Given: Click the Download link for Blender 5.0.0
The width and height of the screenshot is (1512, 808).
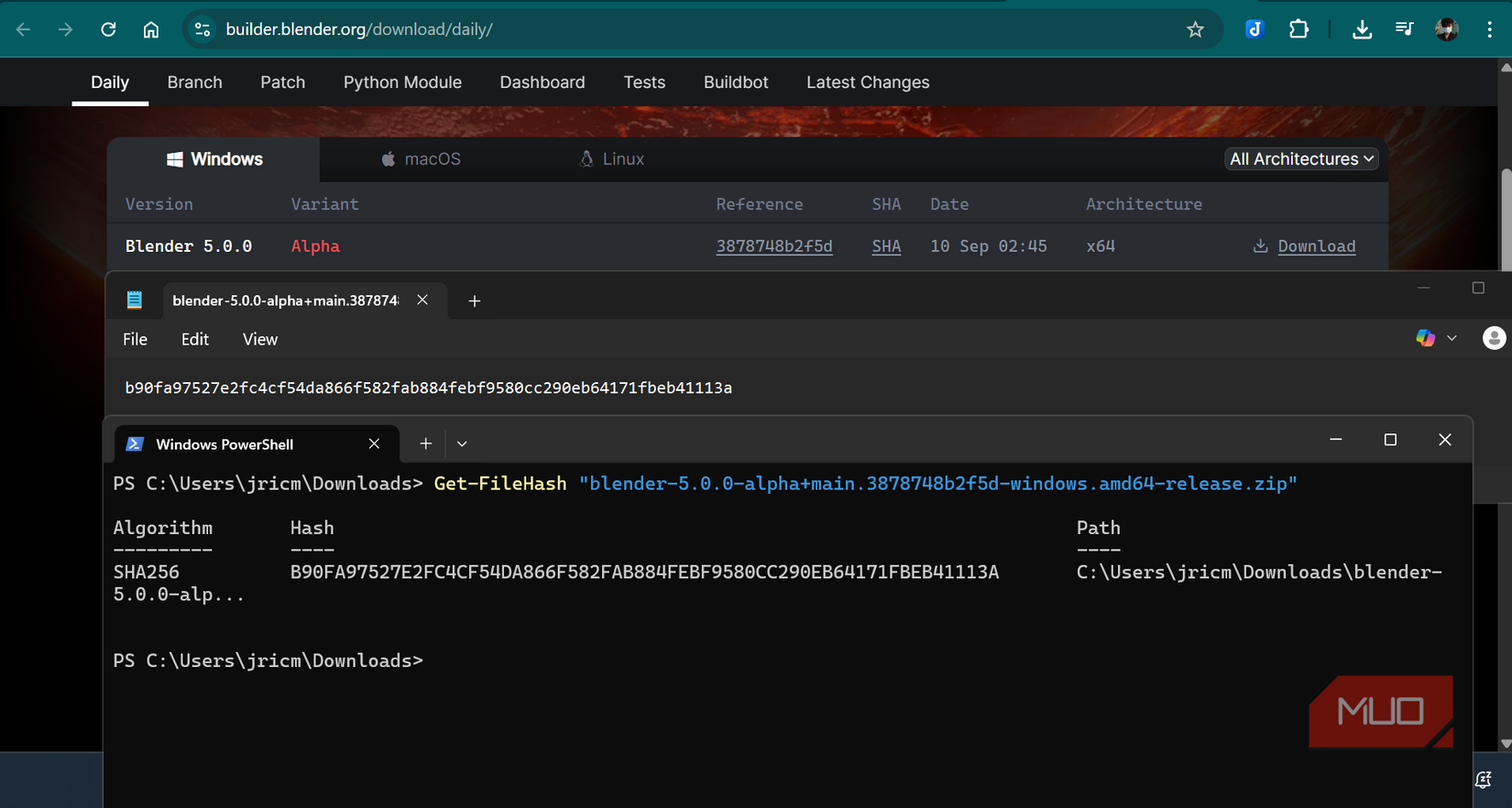Looking at the screenshot, I should coord(1316,246).
